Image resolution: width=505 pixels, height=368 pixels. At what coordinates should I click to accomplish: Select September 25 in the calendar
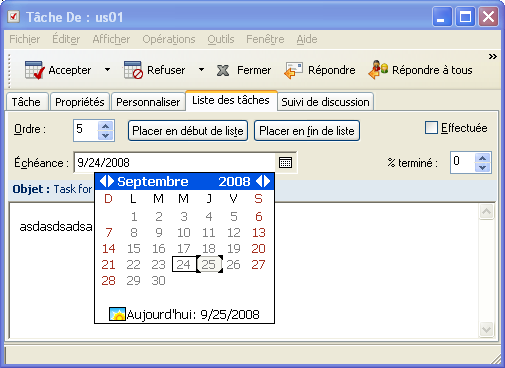(x=209, y=264)
